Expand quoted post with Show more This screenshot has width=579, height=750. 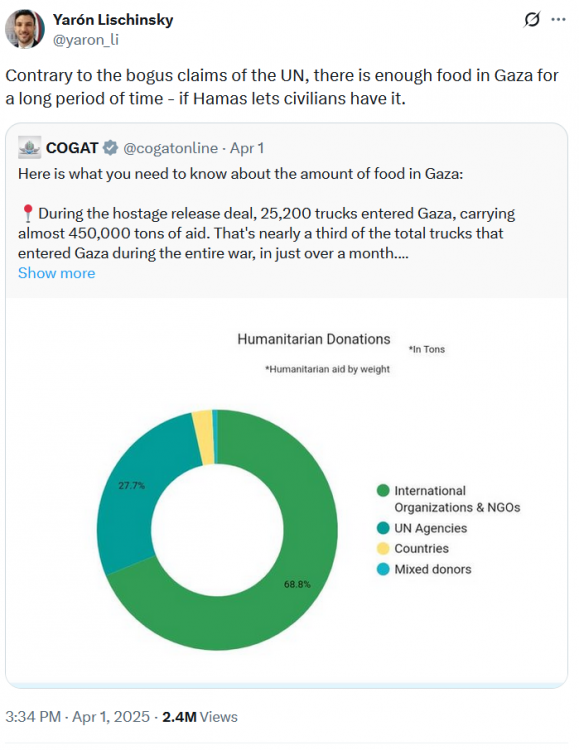tap(56, 273)
